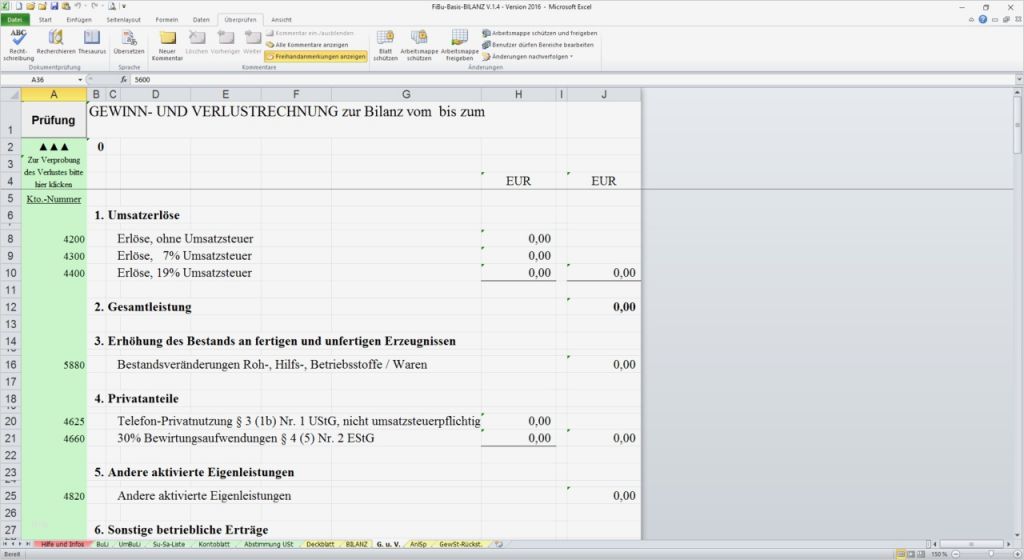Open the Su-Sa-Liste sheet tab
The width and height of the screenshot is (1024, 560).
pos(168,544)
